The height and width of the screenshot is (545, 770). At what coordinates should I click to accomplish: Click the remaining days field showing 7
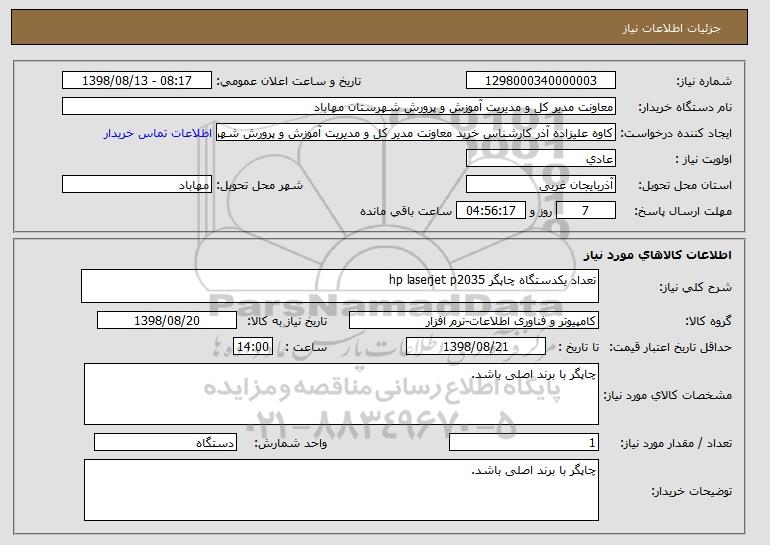click(585, 211)
